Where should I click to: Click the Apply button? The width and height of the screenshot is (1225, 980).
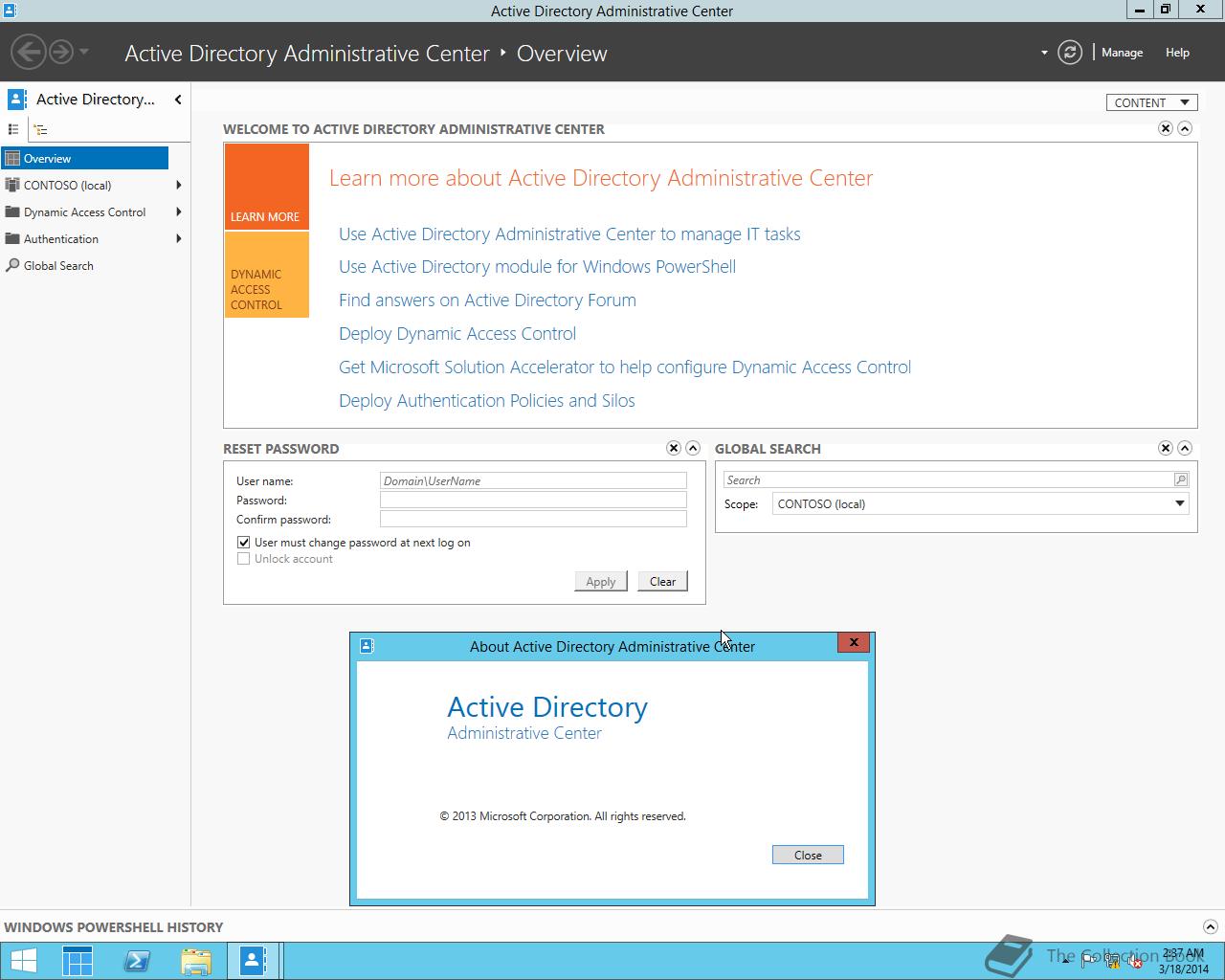(x=601, y=581)
